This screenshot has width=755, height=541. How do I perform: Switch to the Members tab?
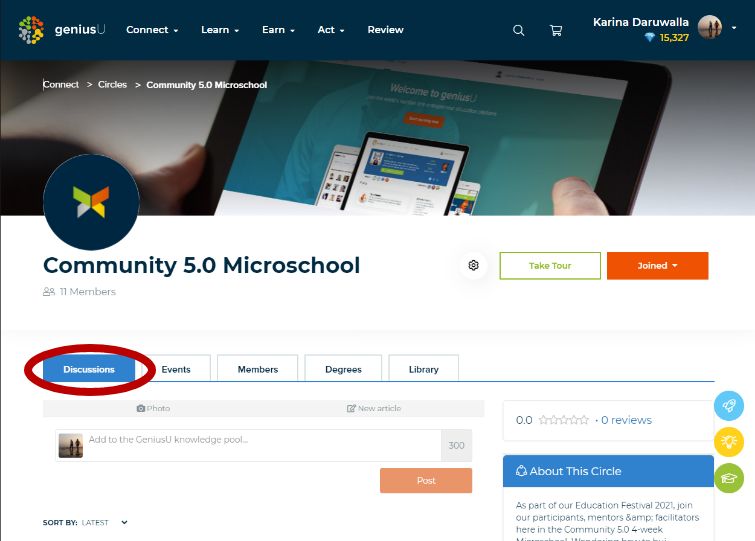[257, 369]
